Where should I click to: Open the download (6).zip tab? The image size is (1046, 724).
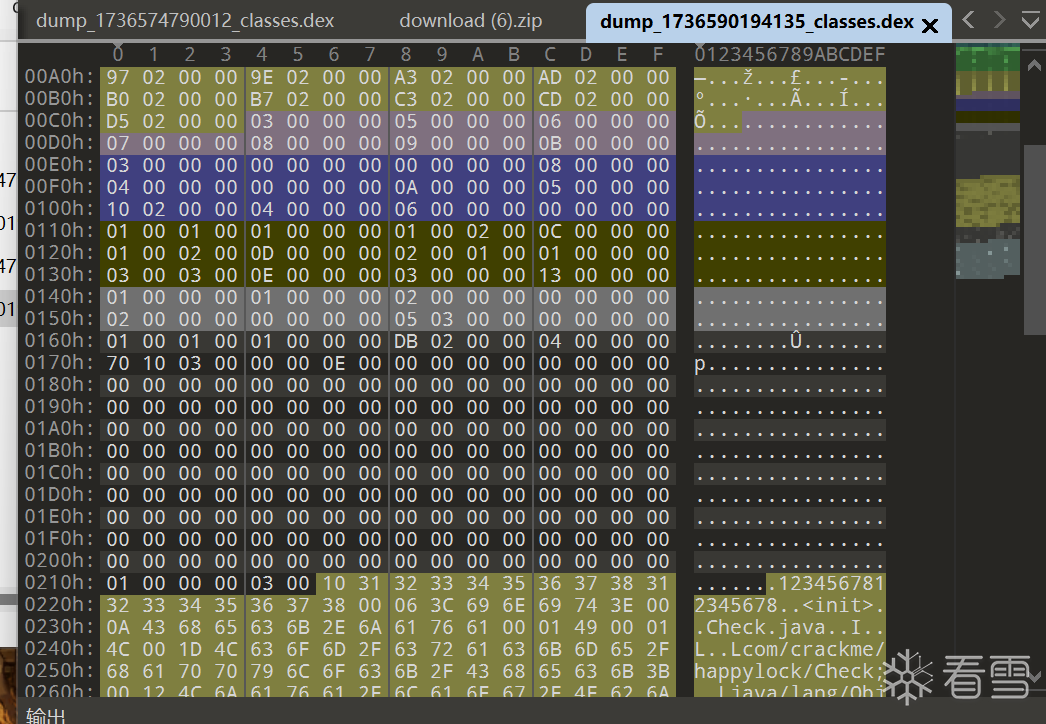470,21
